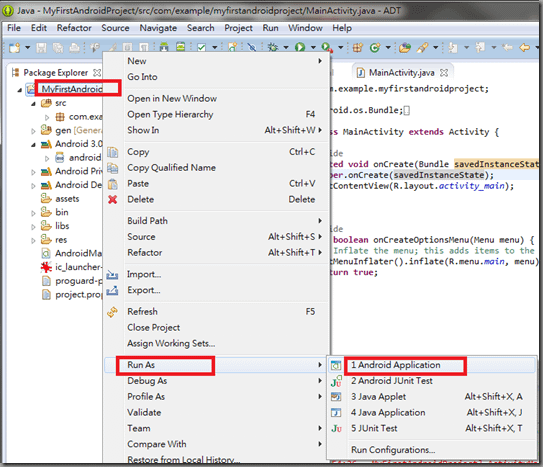Viewport: 543px width, 467px height.
Task: Open the Debug dropdown arrow
Action: click(x=286, y=47)
